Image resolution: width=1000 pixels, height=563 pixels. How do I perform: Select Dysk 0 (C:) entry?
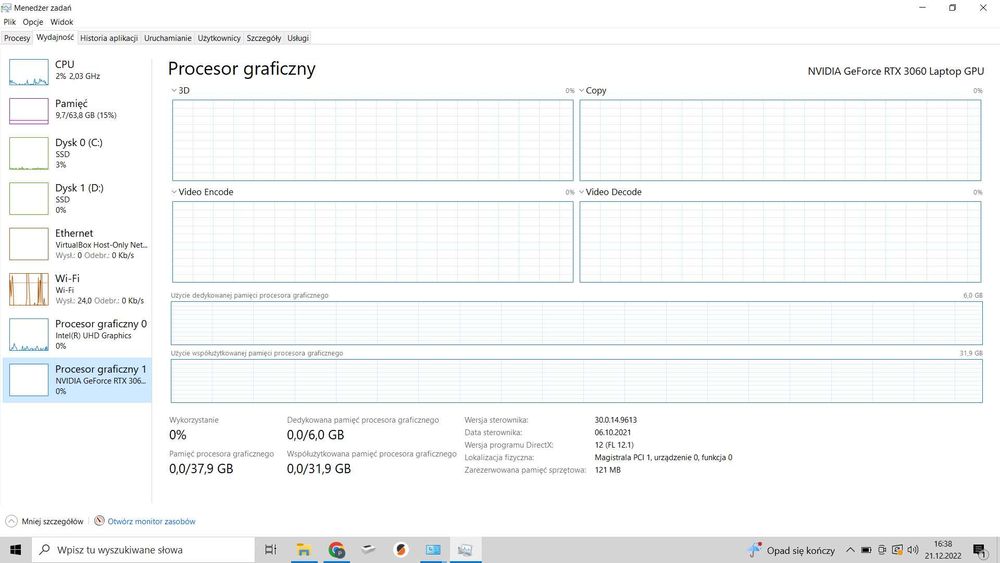[77, 154]
